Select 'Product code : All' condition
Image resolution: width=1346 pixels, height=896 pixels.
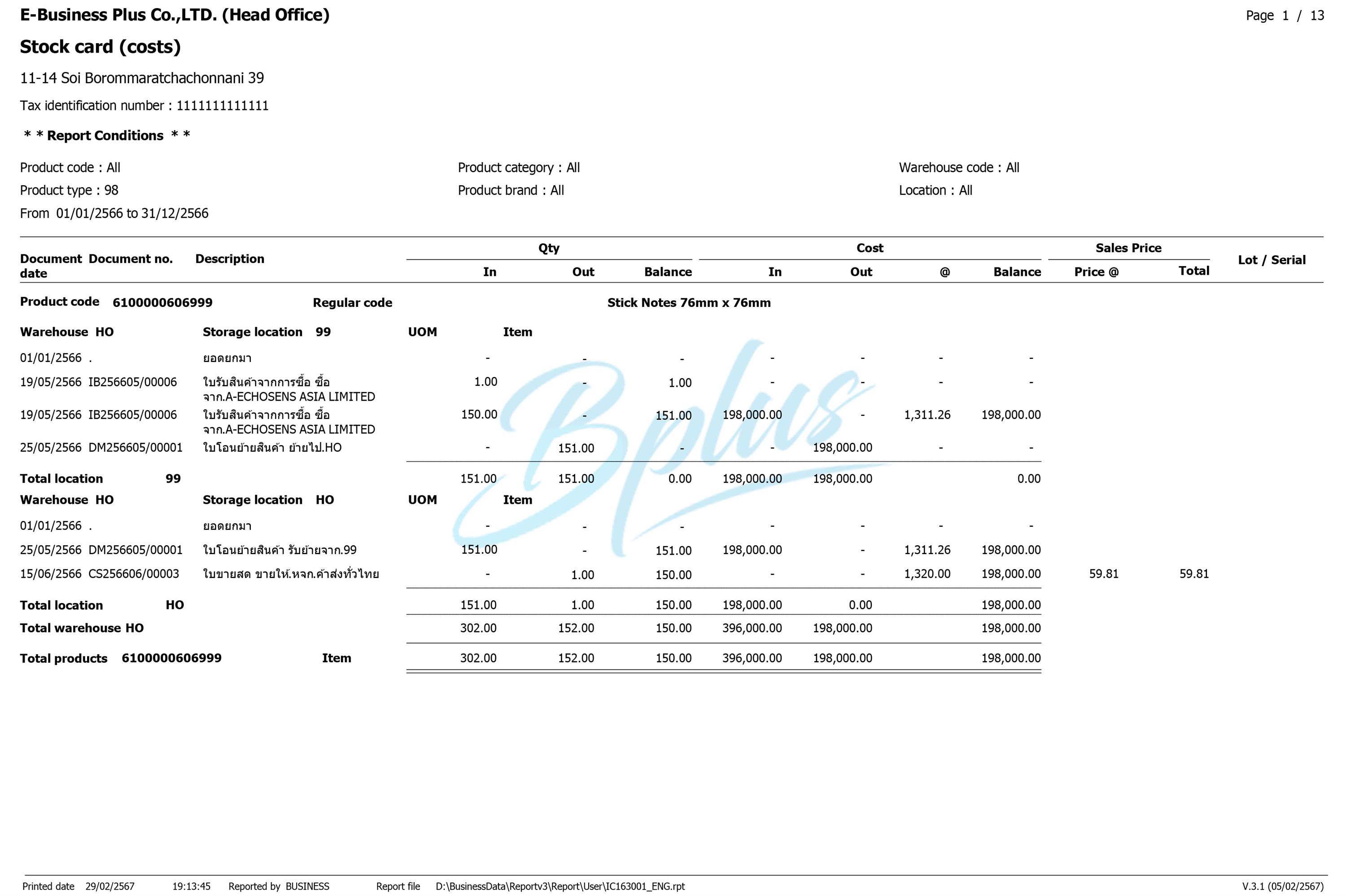(70, 167)
